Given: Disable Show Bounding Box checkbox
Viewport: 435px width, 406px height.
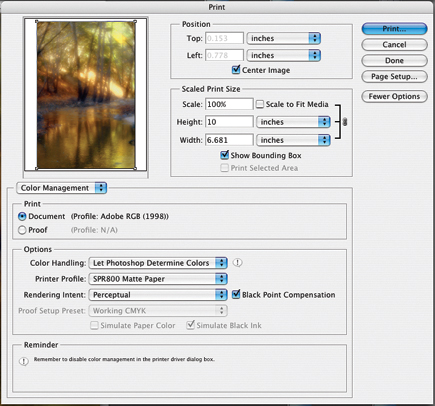Looking at the screenshot, I should 225,155.
